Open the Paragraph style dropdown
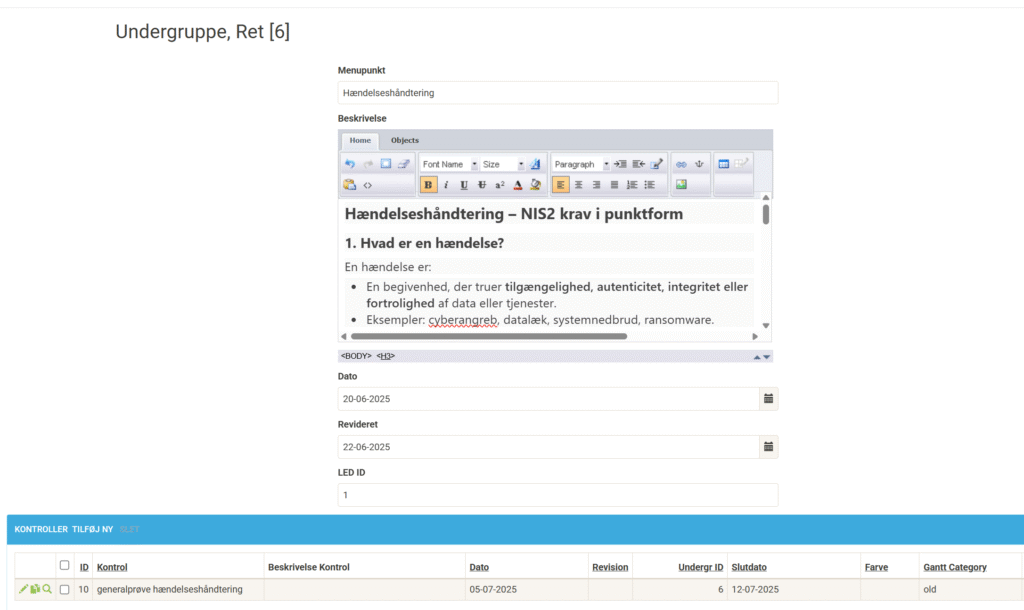Viewport: 1024px width, 610px height. [581, 164]
